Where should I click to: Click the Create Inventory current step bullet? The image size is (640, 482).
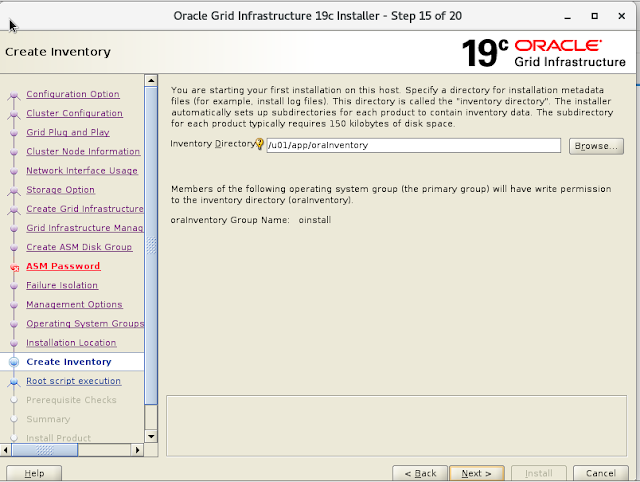point(14,362)
